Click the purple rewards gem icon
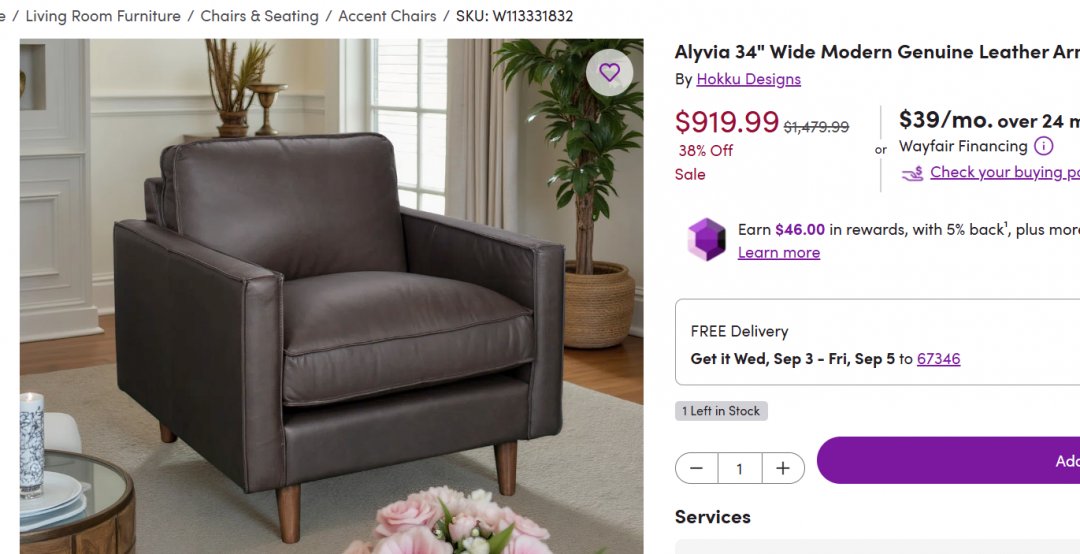The image size is (1080, 554). 707,240
